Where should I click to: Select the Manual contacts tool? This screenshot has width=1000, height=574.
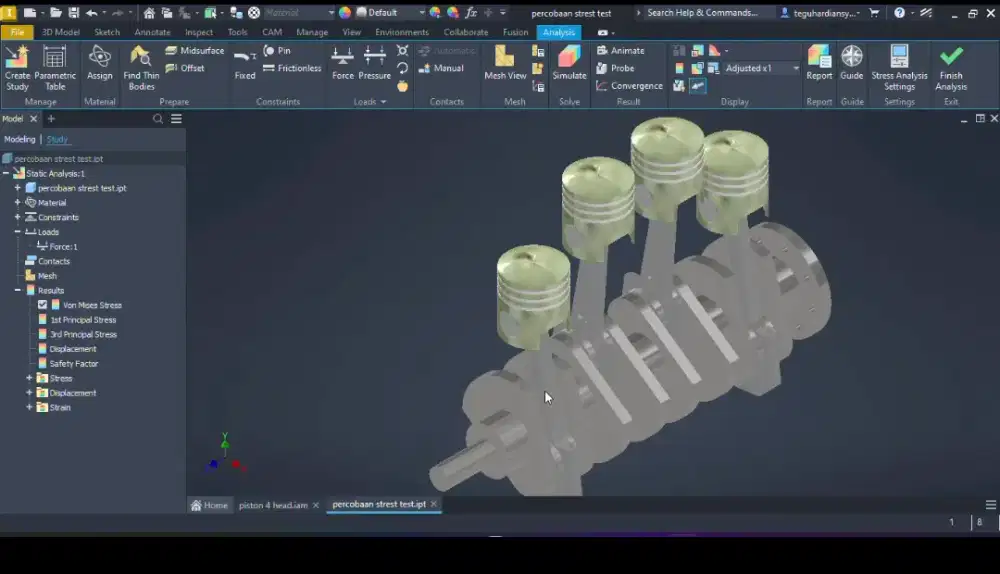coord(441,68)
